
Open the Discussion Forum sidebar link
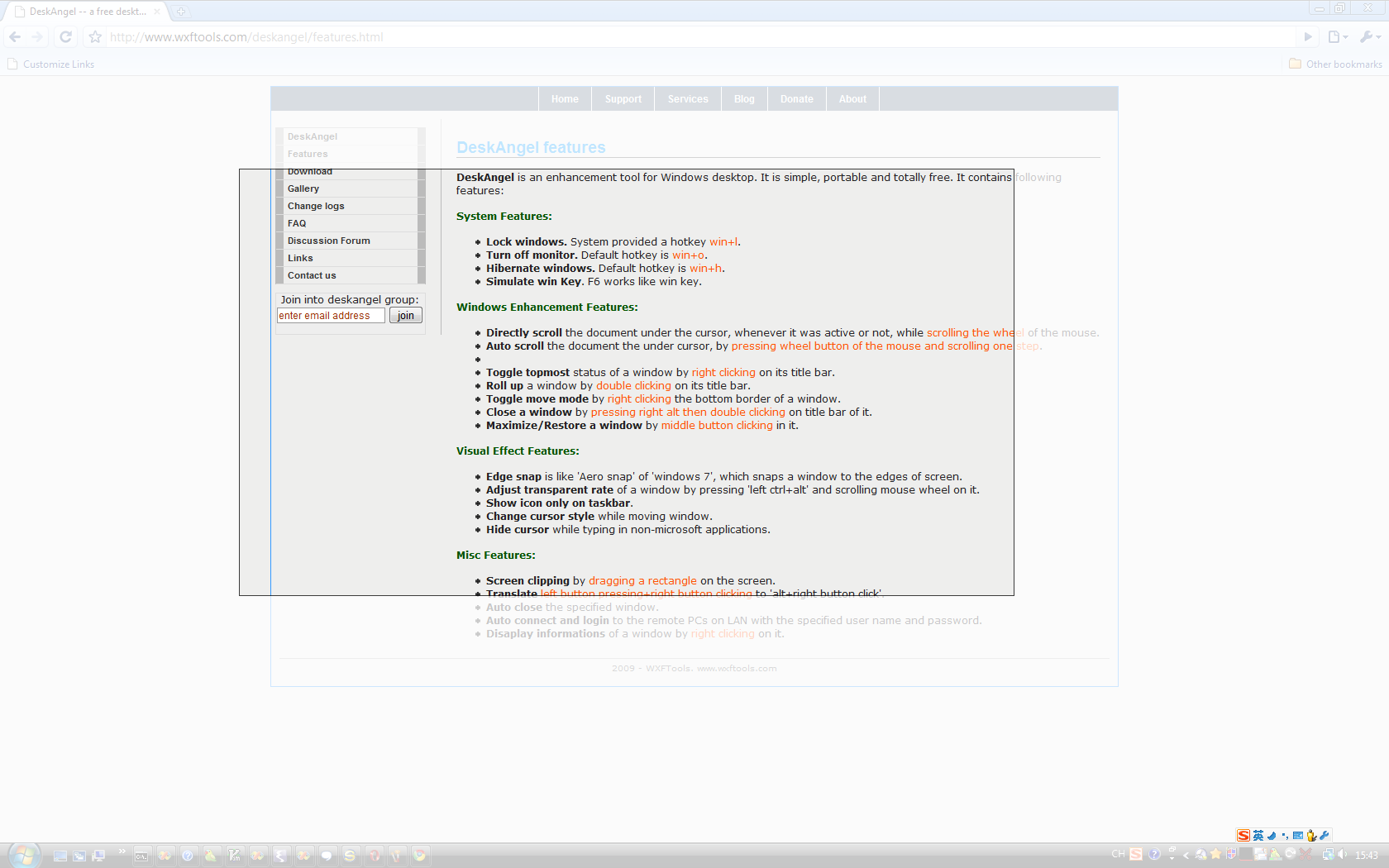tap(329, 241)
